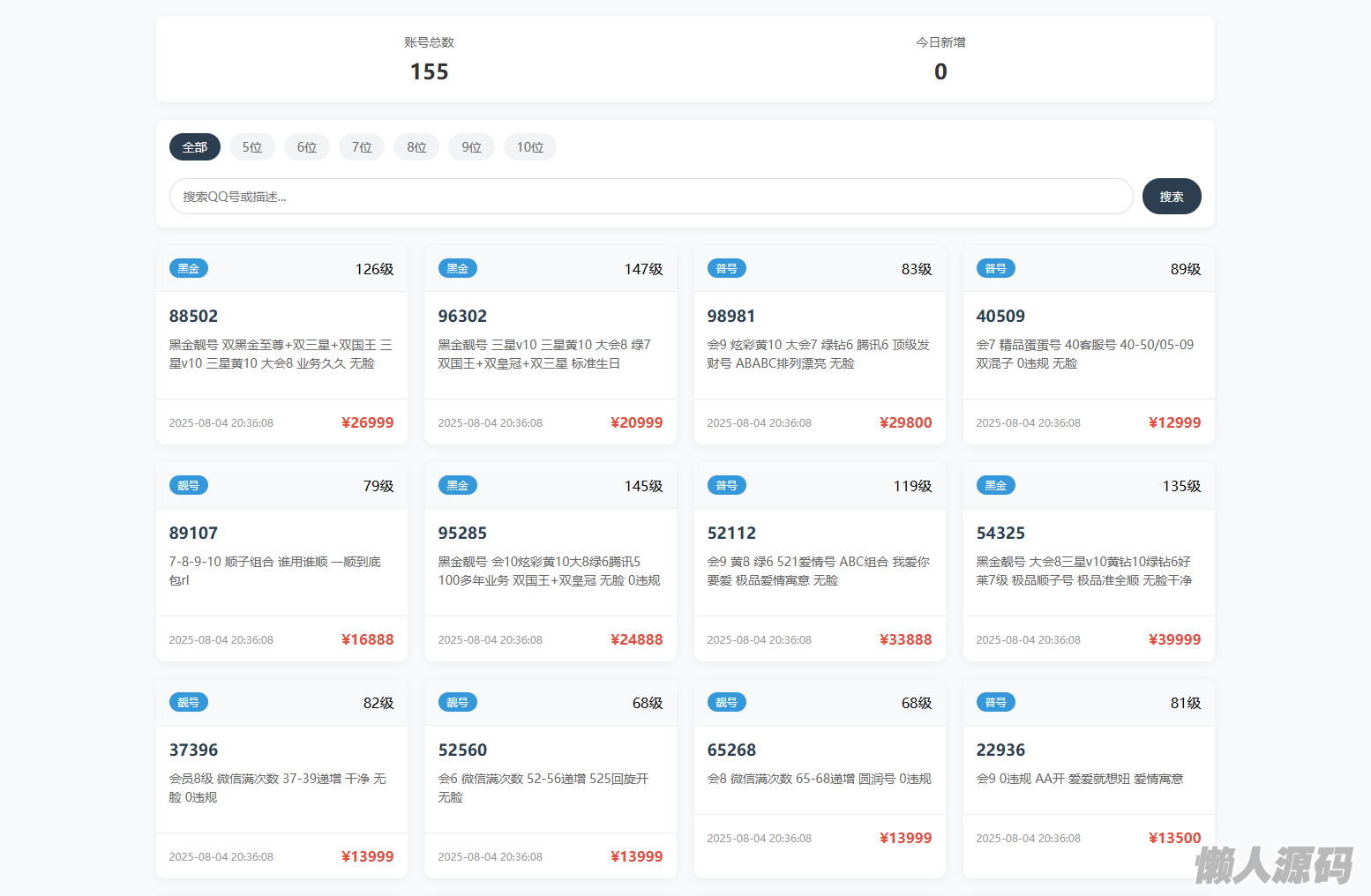
Task: Filter the list by 10位
Action: tap(529, 147)
